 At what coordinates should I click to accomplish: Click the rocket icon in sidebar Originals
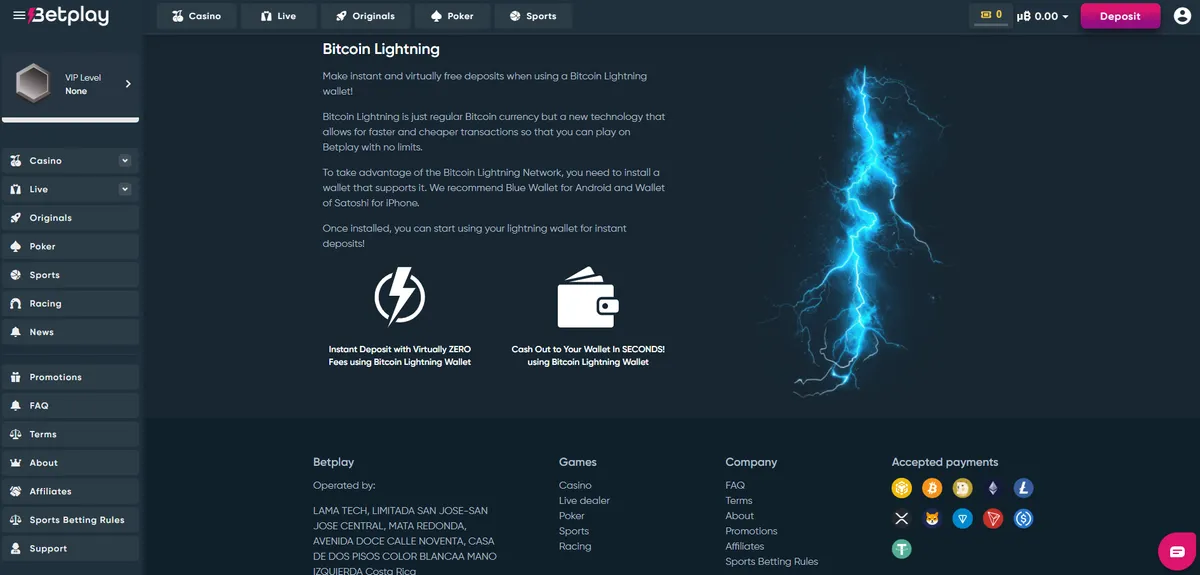[16, 218]
